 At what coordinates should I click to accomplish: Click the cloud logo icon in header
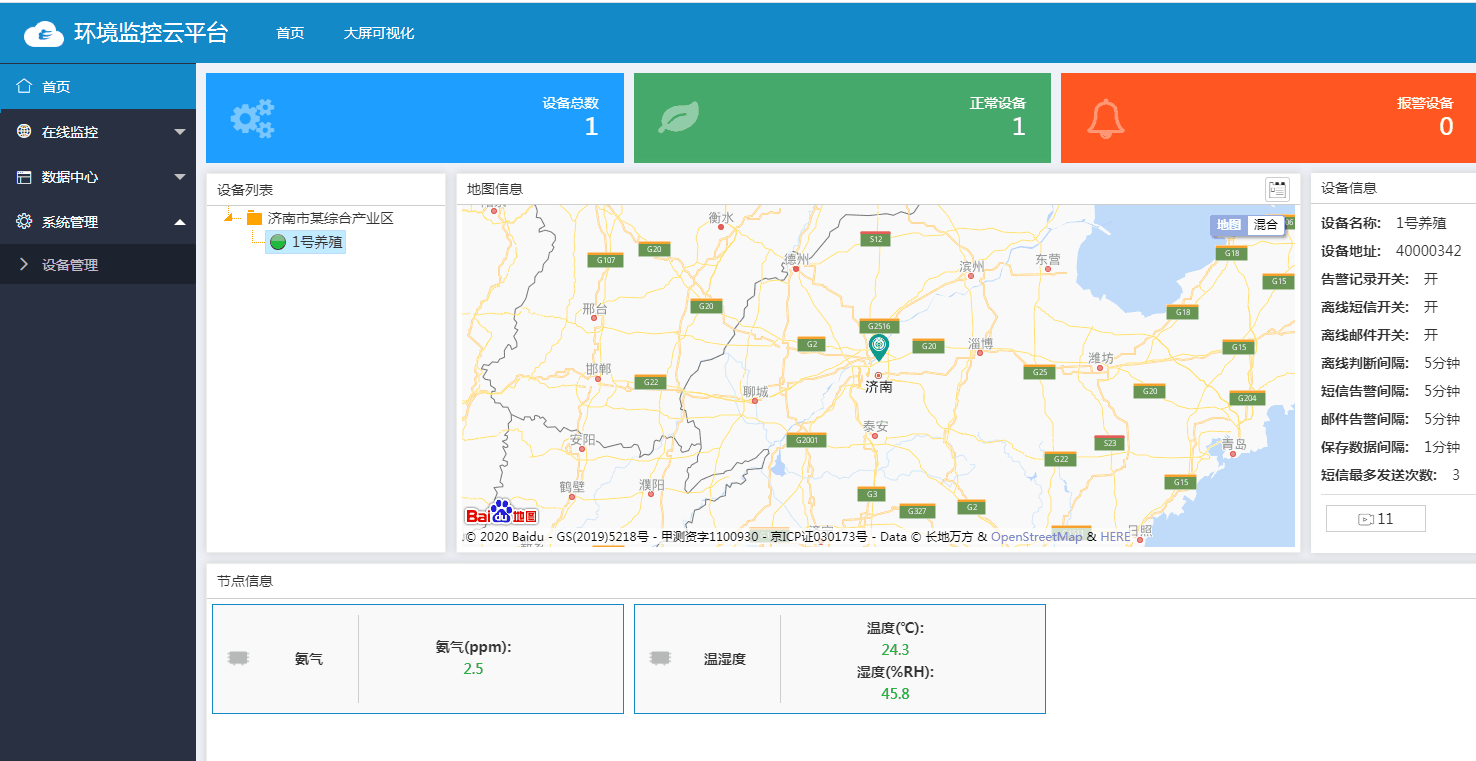coord(44,34)
